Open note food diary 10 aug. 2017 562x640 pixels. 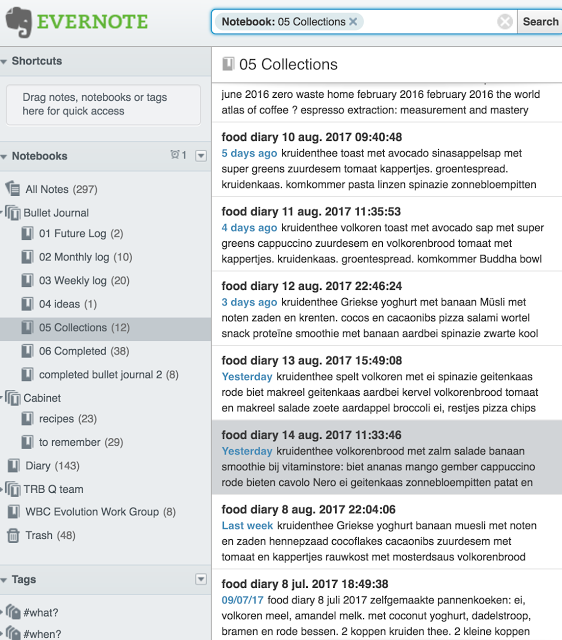pos(387,160)
